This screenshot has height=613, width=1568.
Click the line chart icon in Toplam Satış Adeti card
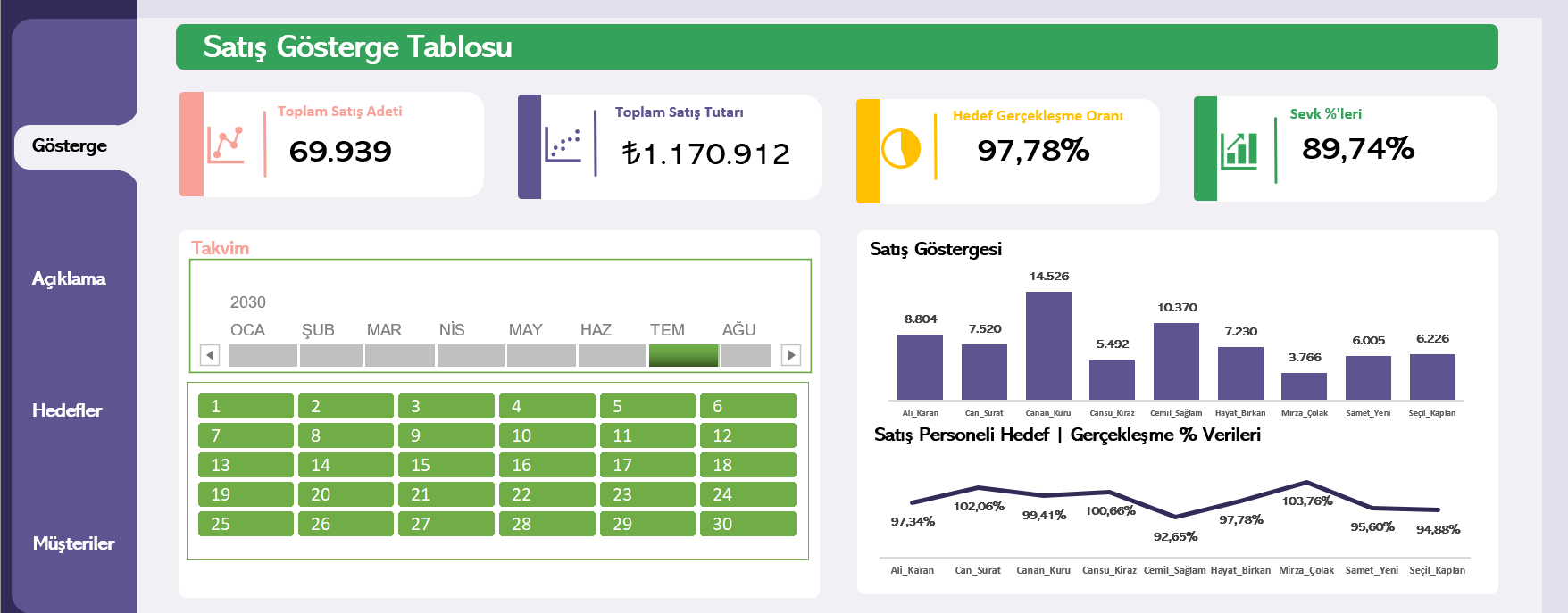pos(226,145)
